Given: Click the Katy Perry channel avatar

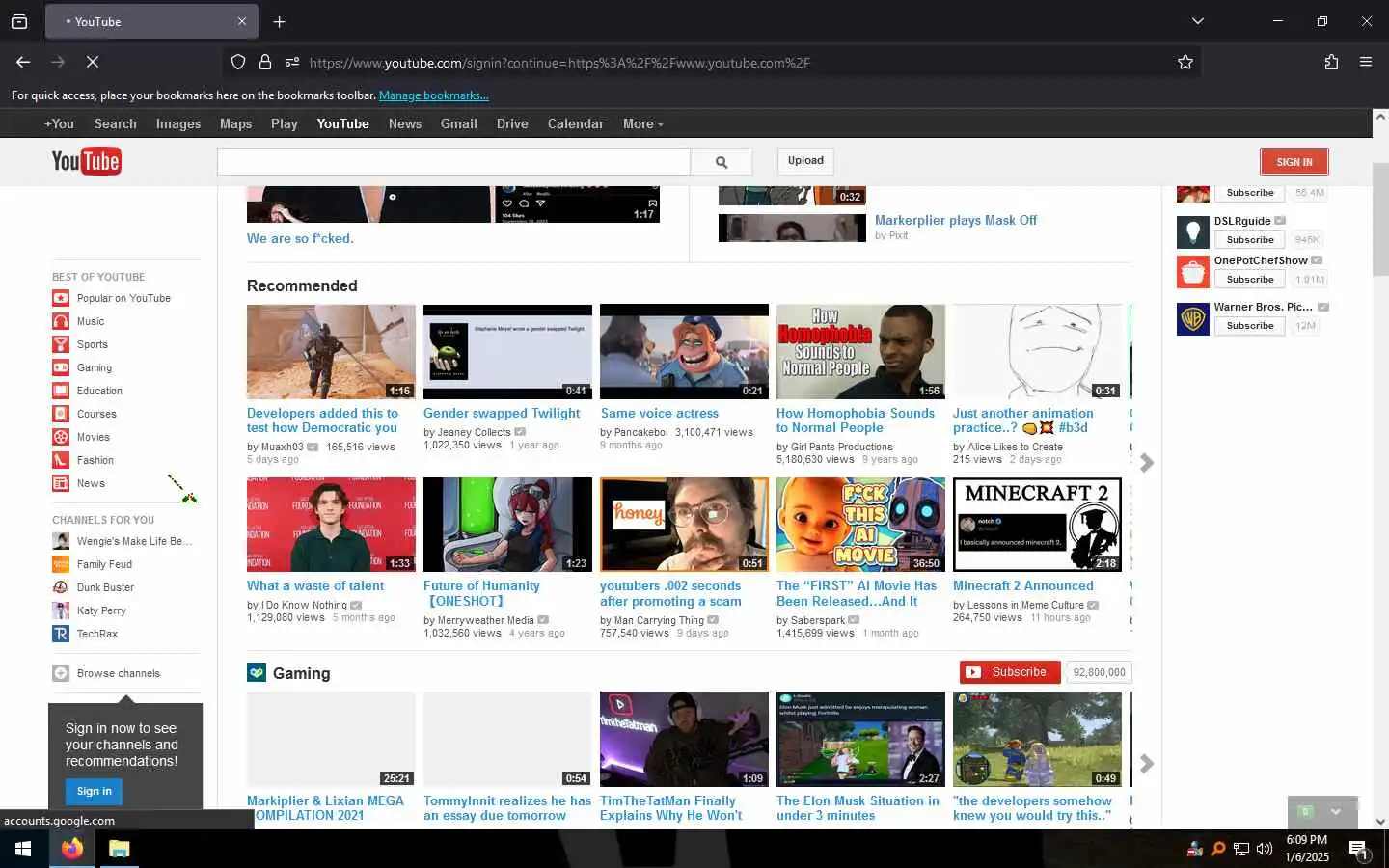Looking at the screenshot, I should (61, 610).
